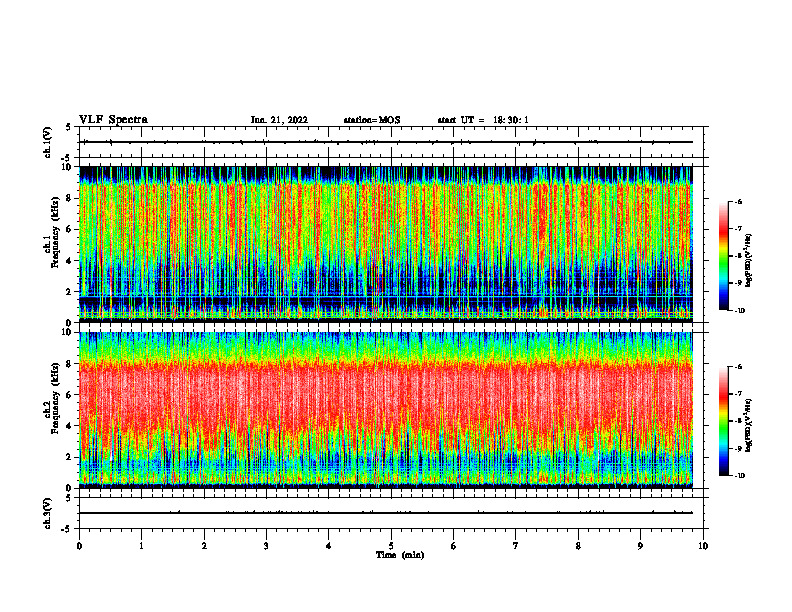Click the log(PSD) label beside ch.2 colorbar
The height and width of the screenshot is (612, 792).
pos(749,425)
